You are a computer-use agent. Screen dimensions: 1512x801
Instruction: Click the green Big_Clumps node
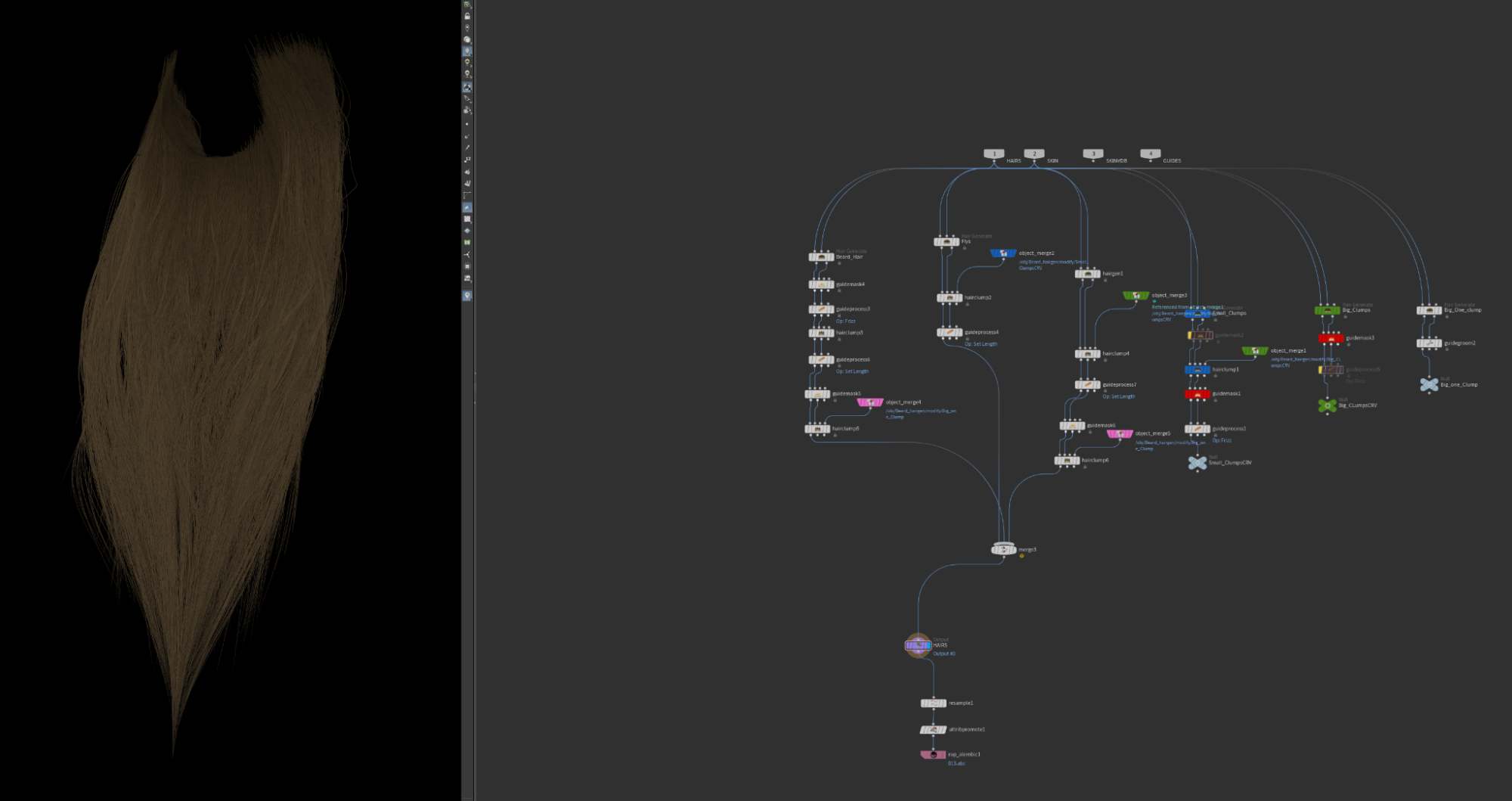pos(1328,310)
